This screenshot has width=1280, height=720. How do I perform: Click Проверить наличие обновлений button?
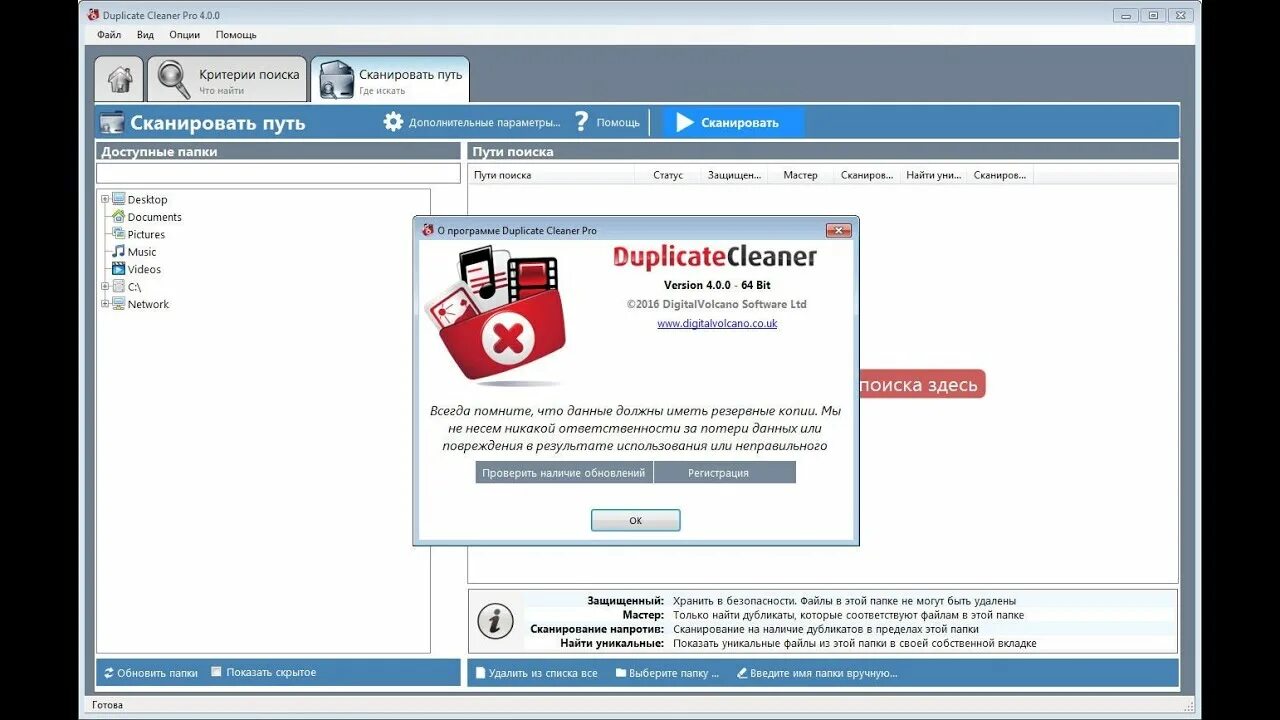tap(564, 473)
